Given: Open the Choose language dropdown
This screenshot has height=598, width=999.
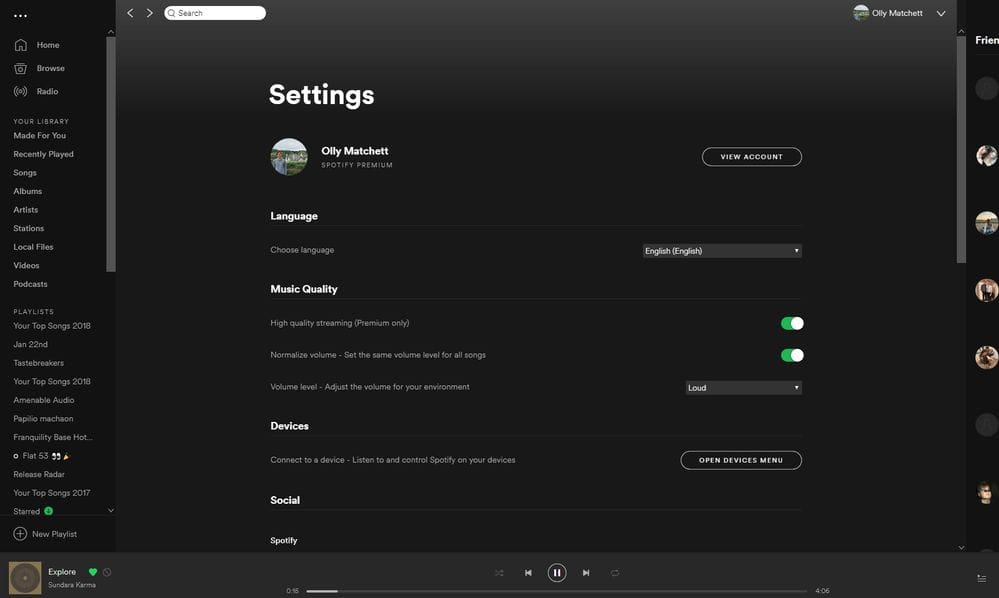Looking at the screenshot, I should click(x=722, y=249).
